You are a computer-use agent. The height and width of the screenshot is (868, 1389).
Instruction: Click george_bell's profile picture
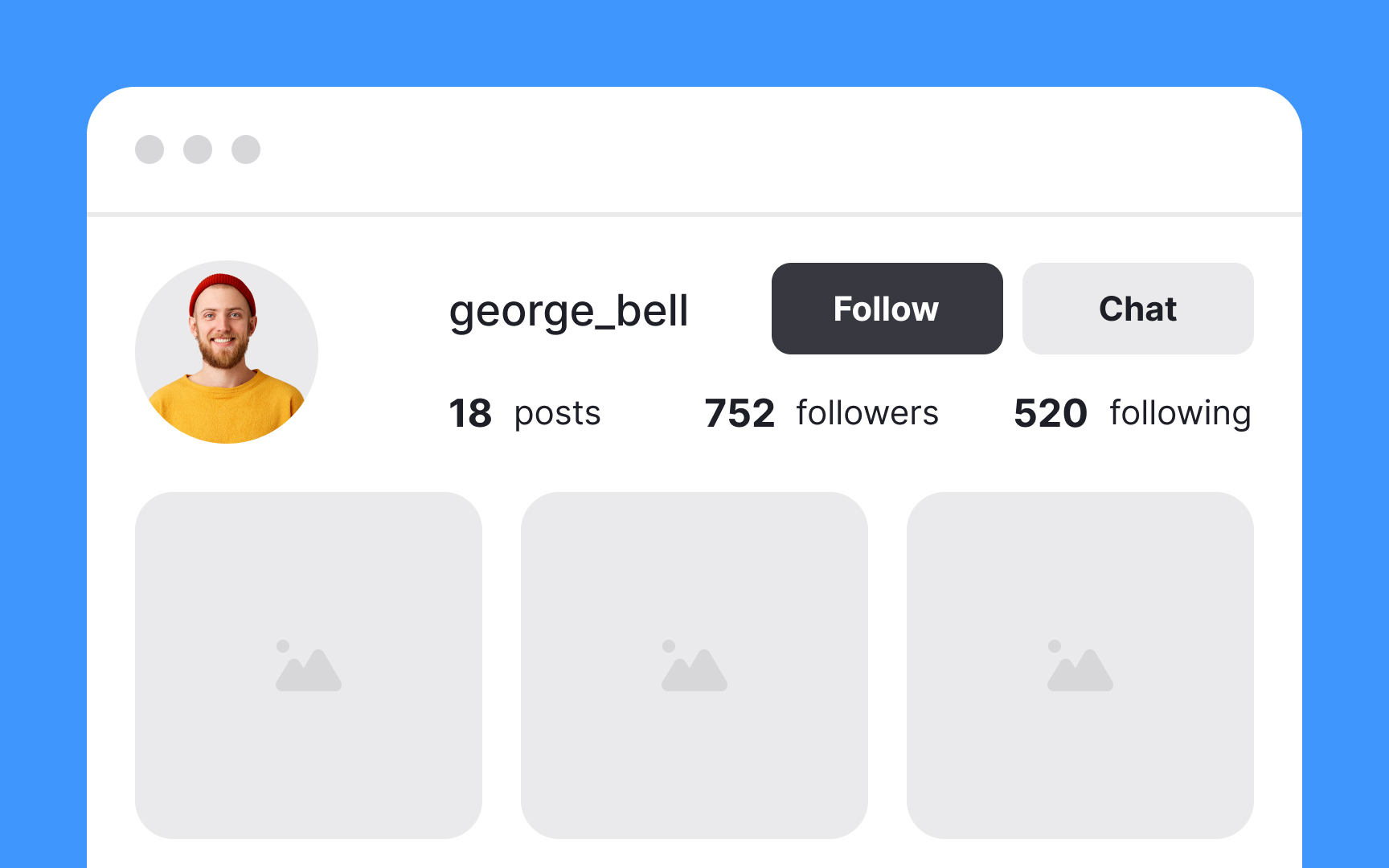[x=227, y=351]
